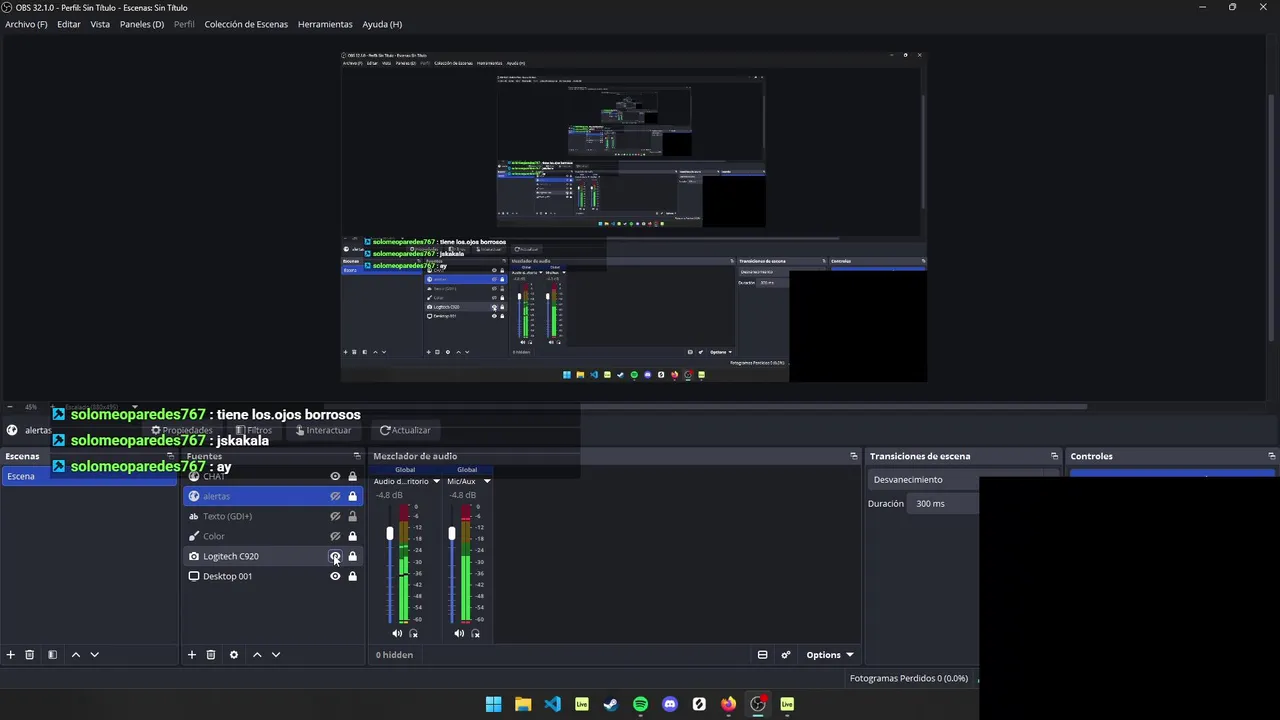Show the alertas source with its eye icon

click(335, 496)
